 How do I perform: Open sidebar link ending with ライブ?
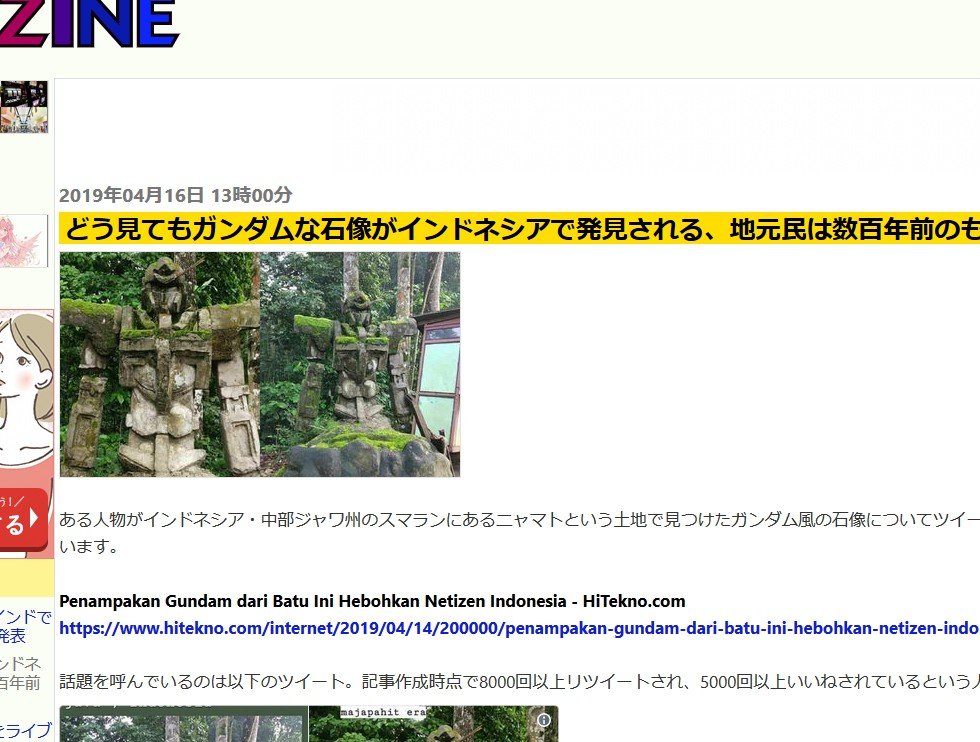tap(26, 731)
